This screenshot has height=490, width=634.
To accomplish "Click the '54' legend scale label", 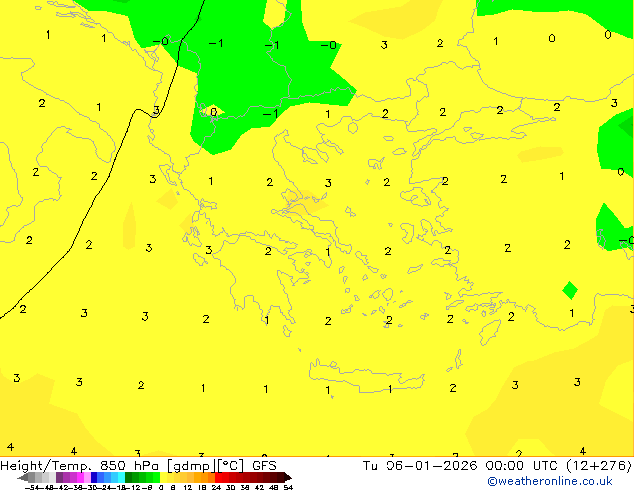I will [288, 487].
